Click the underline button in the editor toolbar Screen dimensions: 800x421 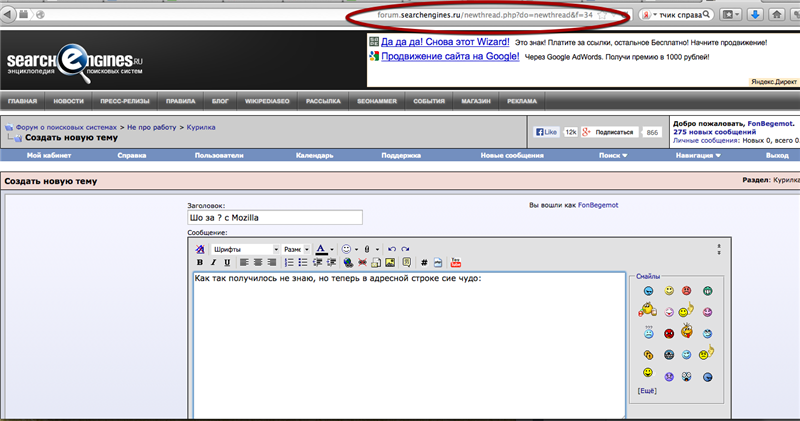[226, 262]
